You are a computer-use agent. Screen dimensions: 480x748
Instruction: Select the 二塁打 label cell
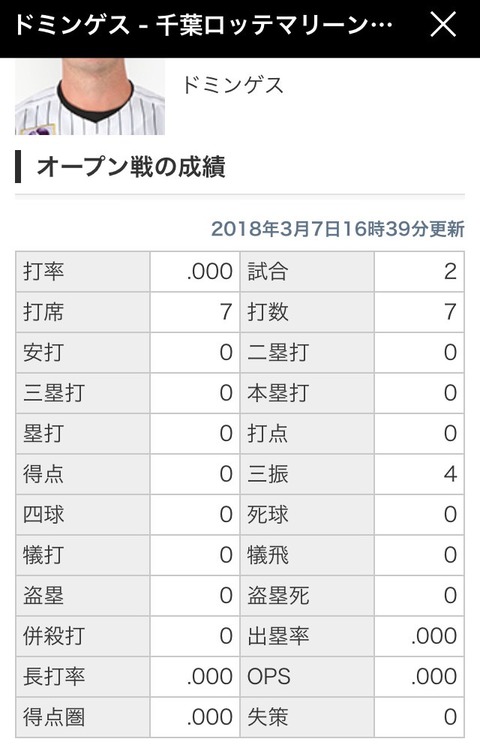pos(307,353)
